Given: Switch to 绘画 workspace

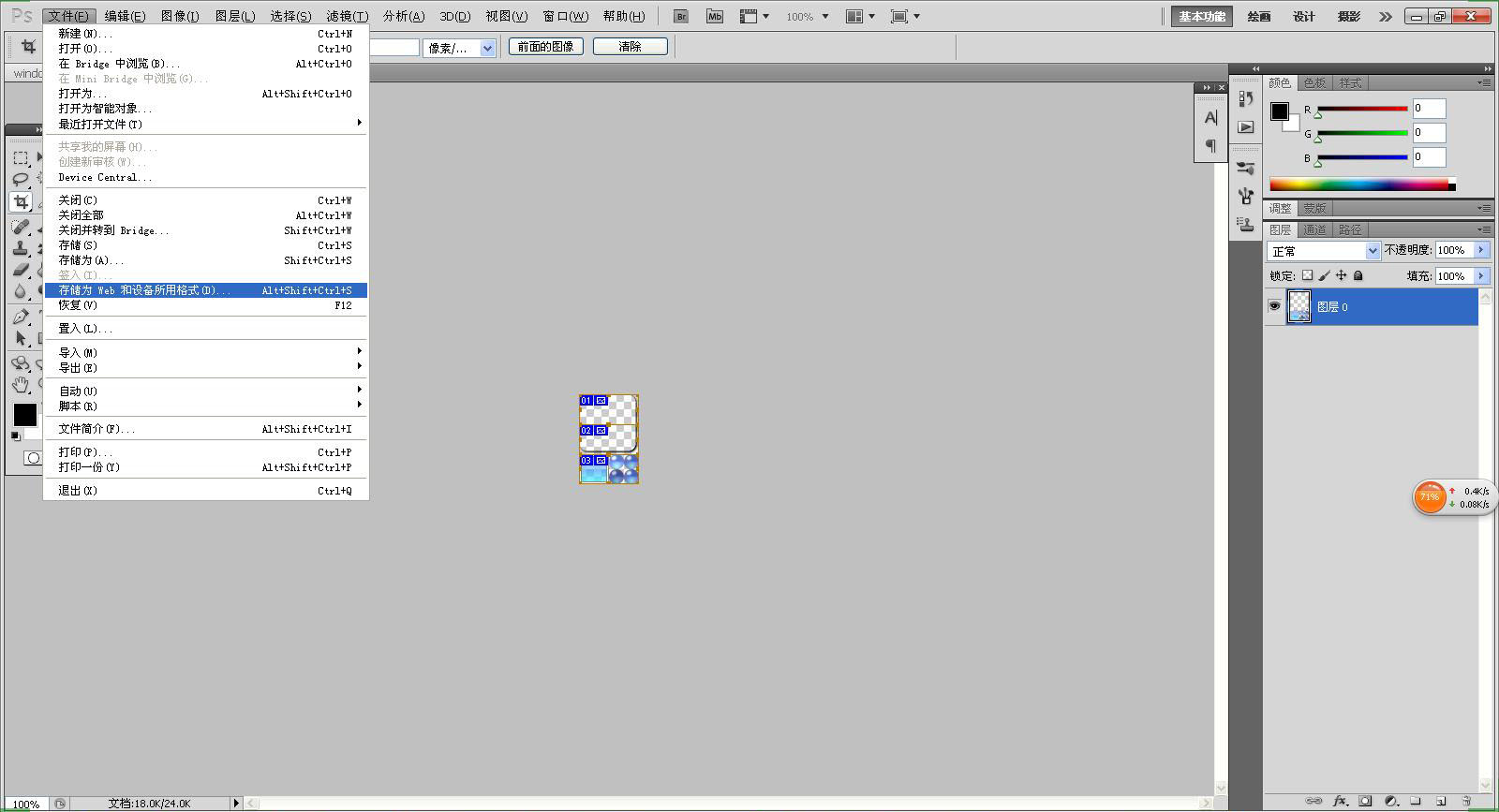Looking at the screenshot, I should tap(1259, 16).
